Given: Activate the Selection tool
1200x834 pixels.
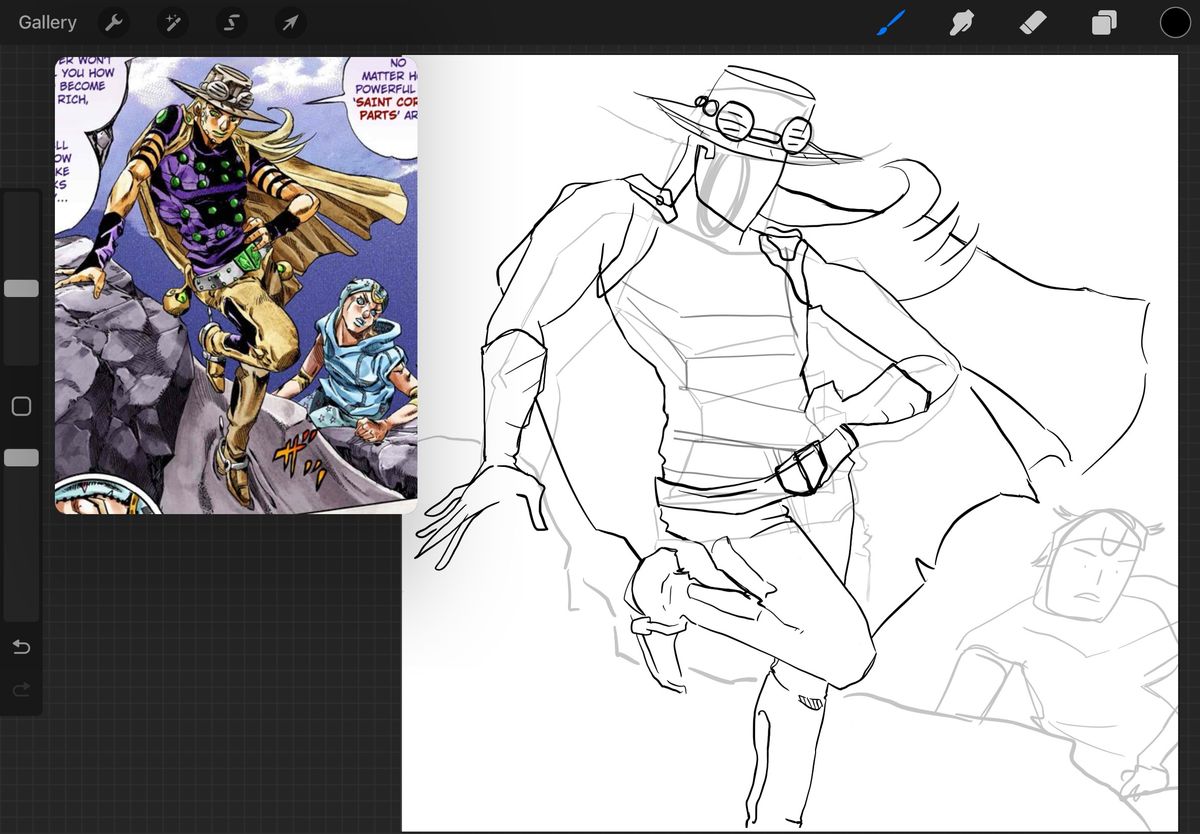Looking at the screenshot, I should pos(231,22).
